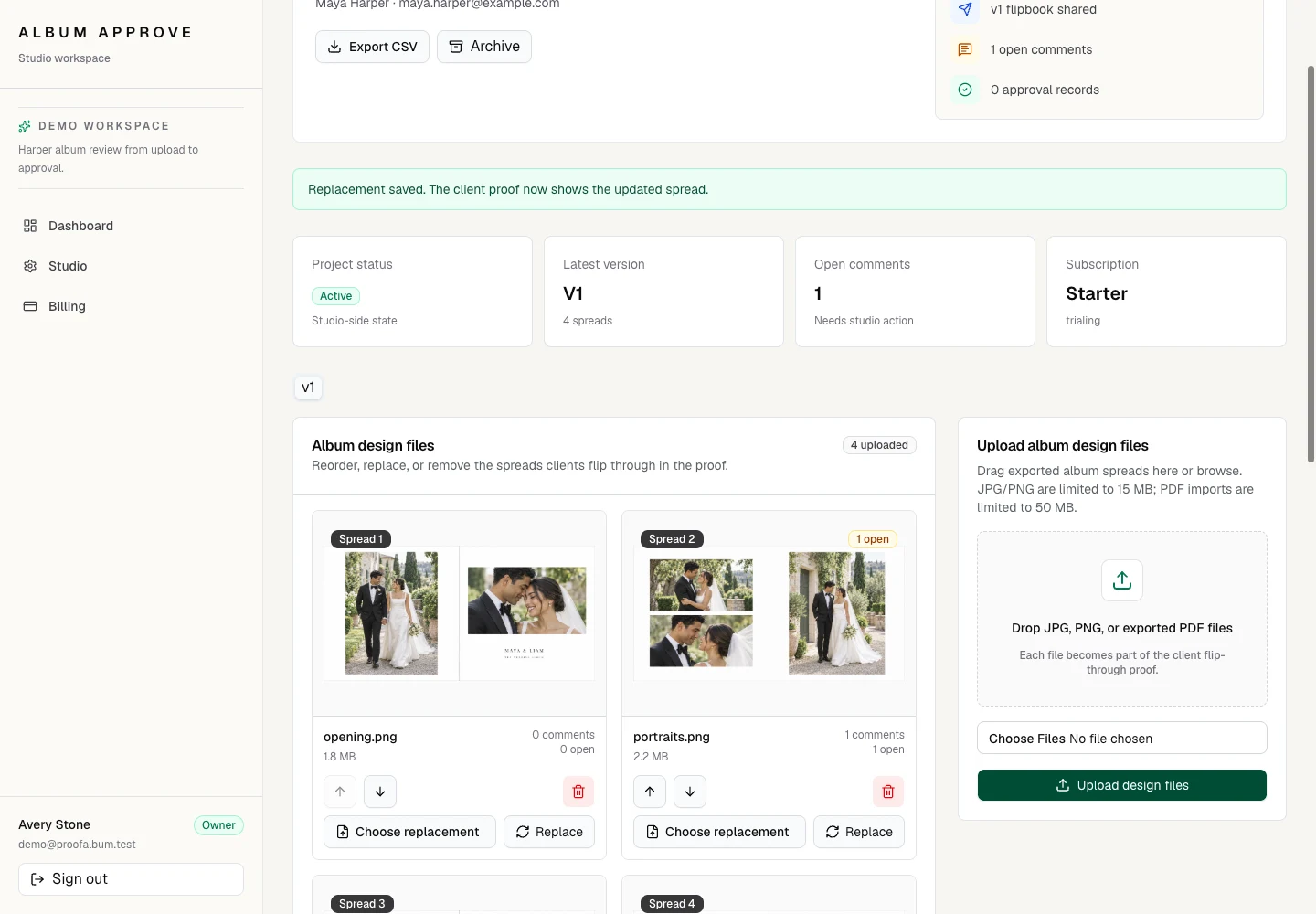Choose replacement file for portraits.png
This screenshot has width=1316, height=914.
pyautogui.click(x=719, y=832)
